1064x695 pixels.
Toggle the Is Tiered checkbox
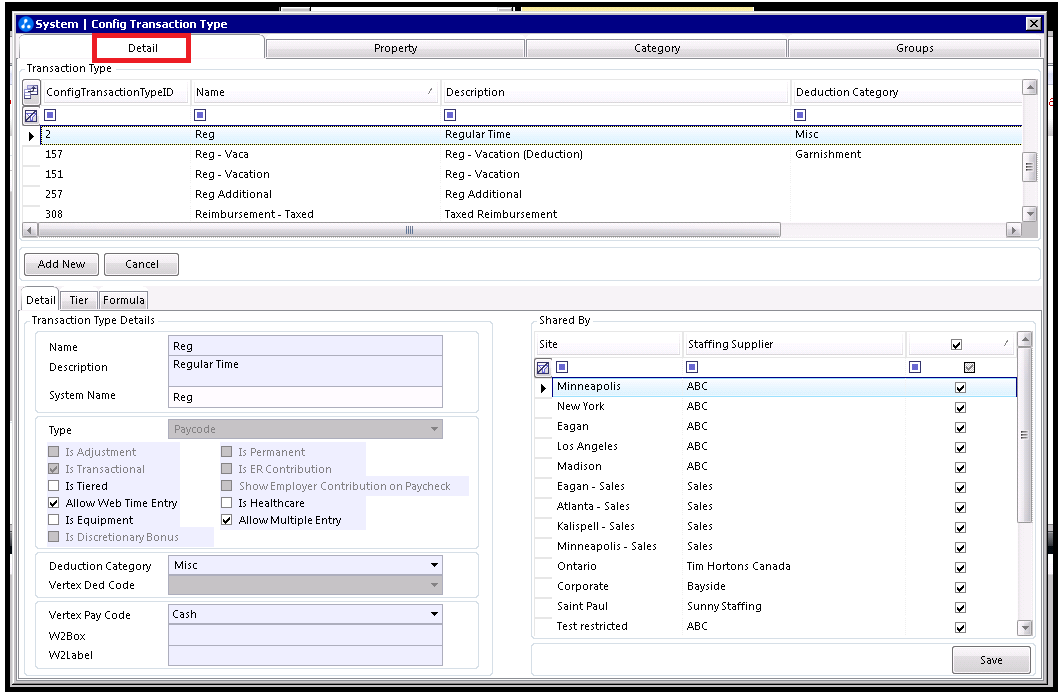[54, 486]
